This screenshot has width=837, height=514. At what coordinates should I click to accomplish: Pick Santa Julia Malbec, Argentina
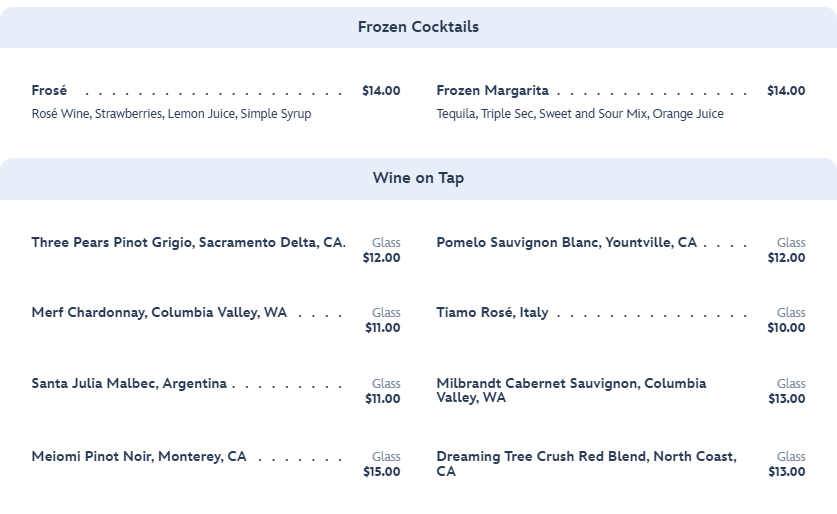129,384
